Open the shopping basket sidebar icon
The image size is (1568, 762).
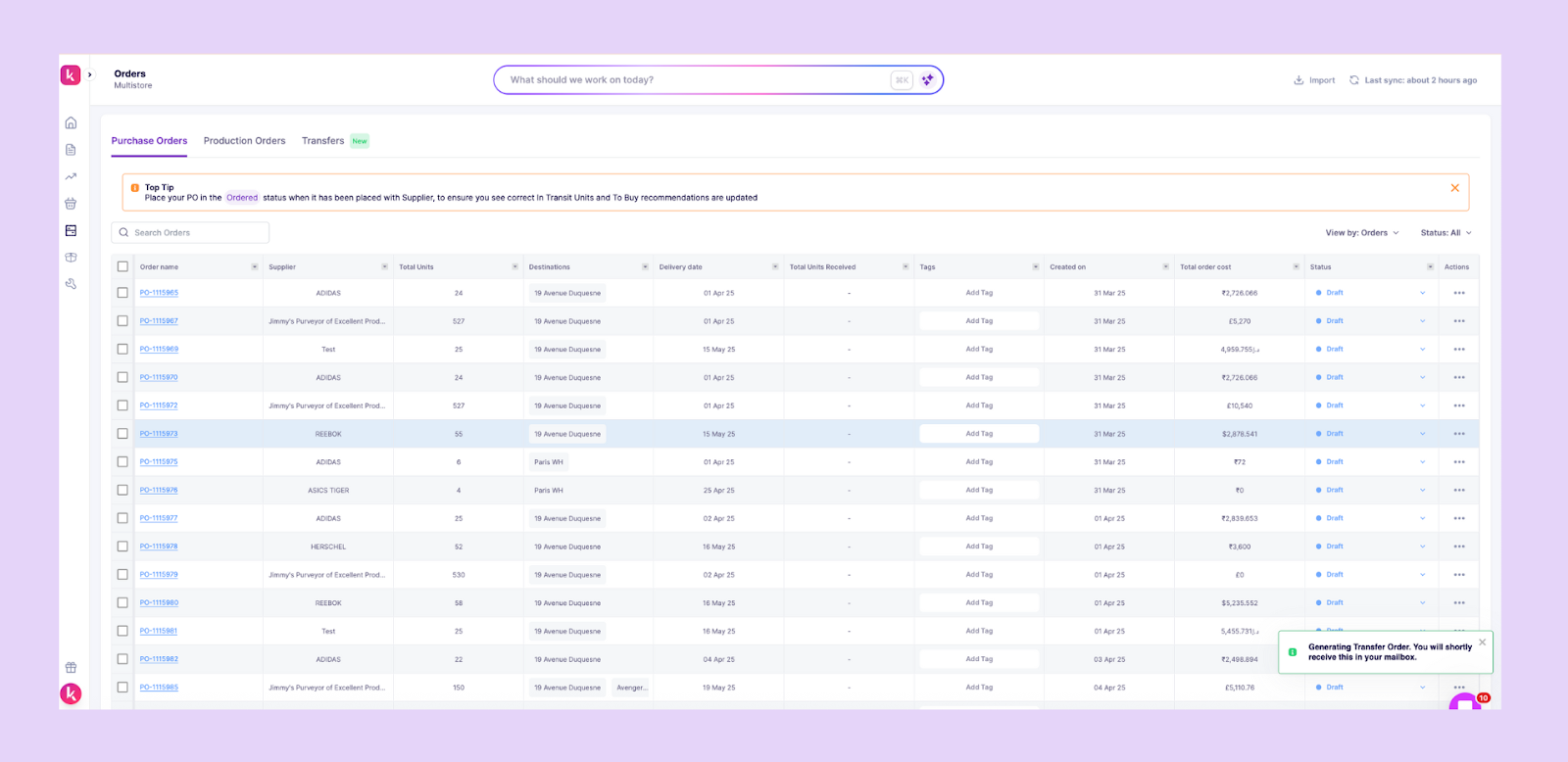(71, 204)
